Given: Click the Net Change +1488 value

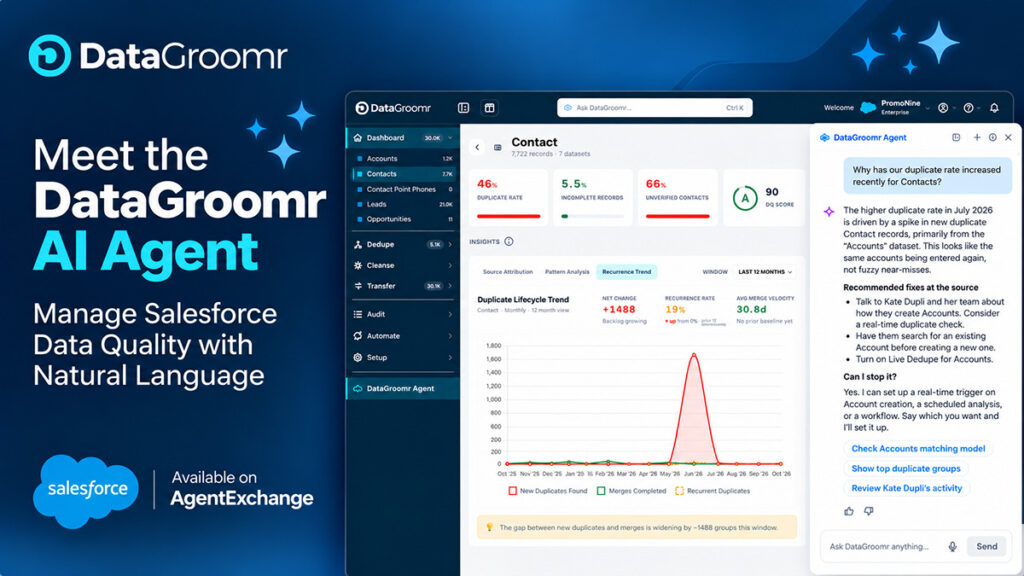Looking at the screenshot, I should click(618, 310).
